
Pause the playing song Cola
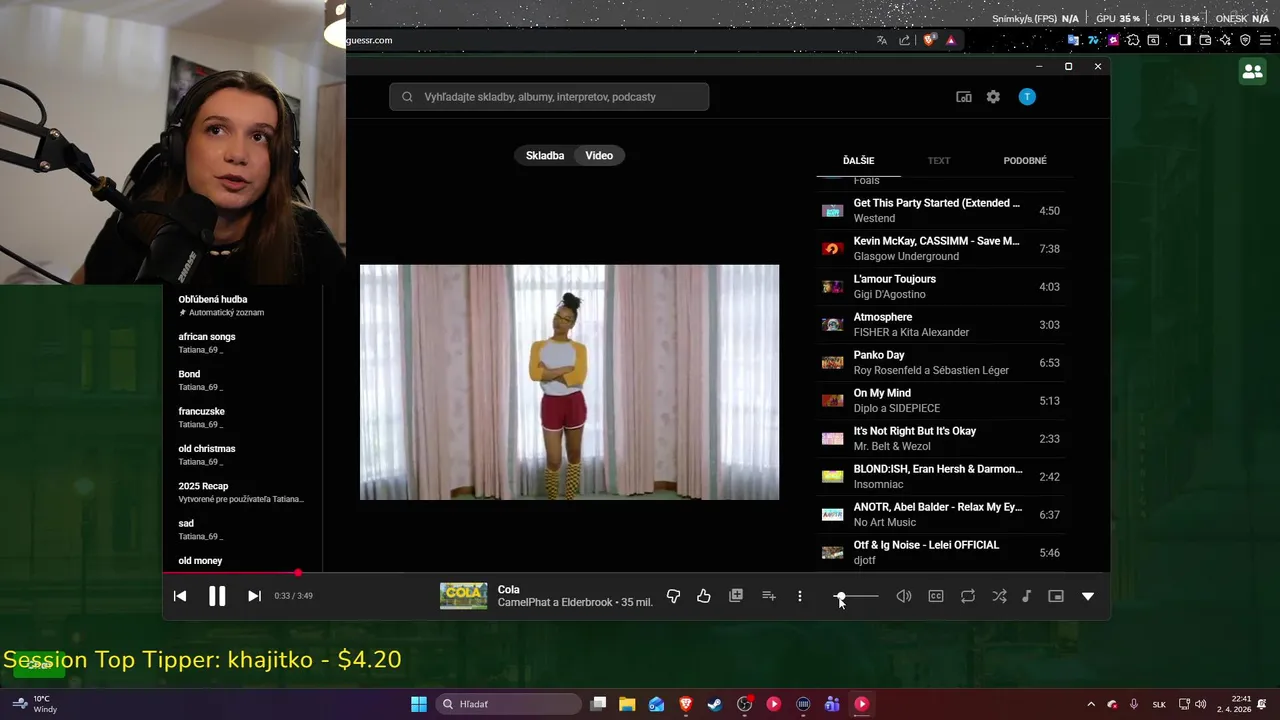(x=217, y=596)
